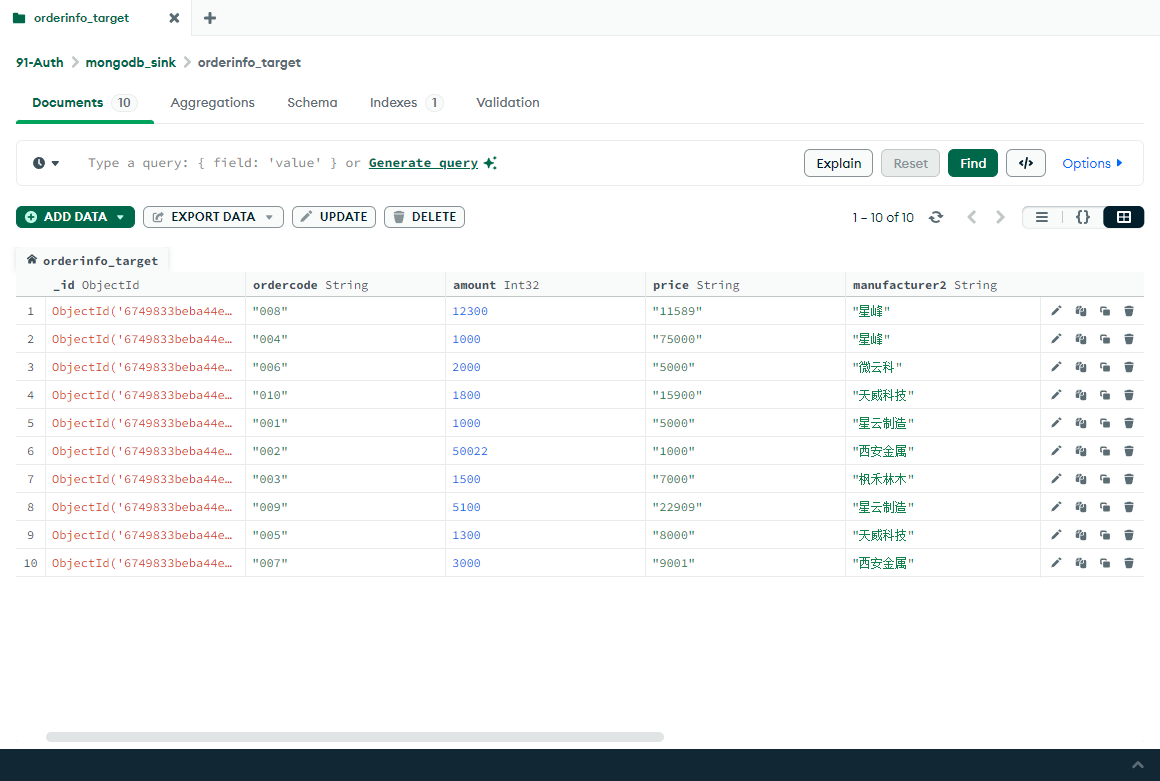Open the ADD DATA dropdown
The width and height of the screenshot is (1160, 781).
coord(75,217)
